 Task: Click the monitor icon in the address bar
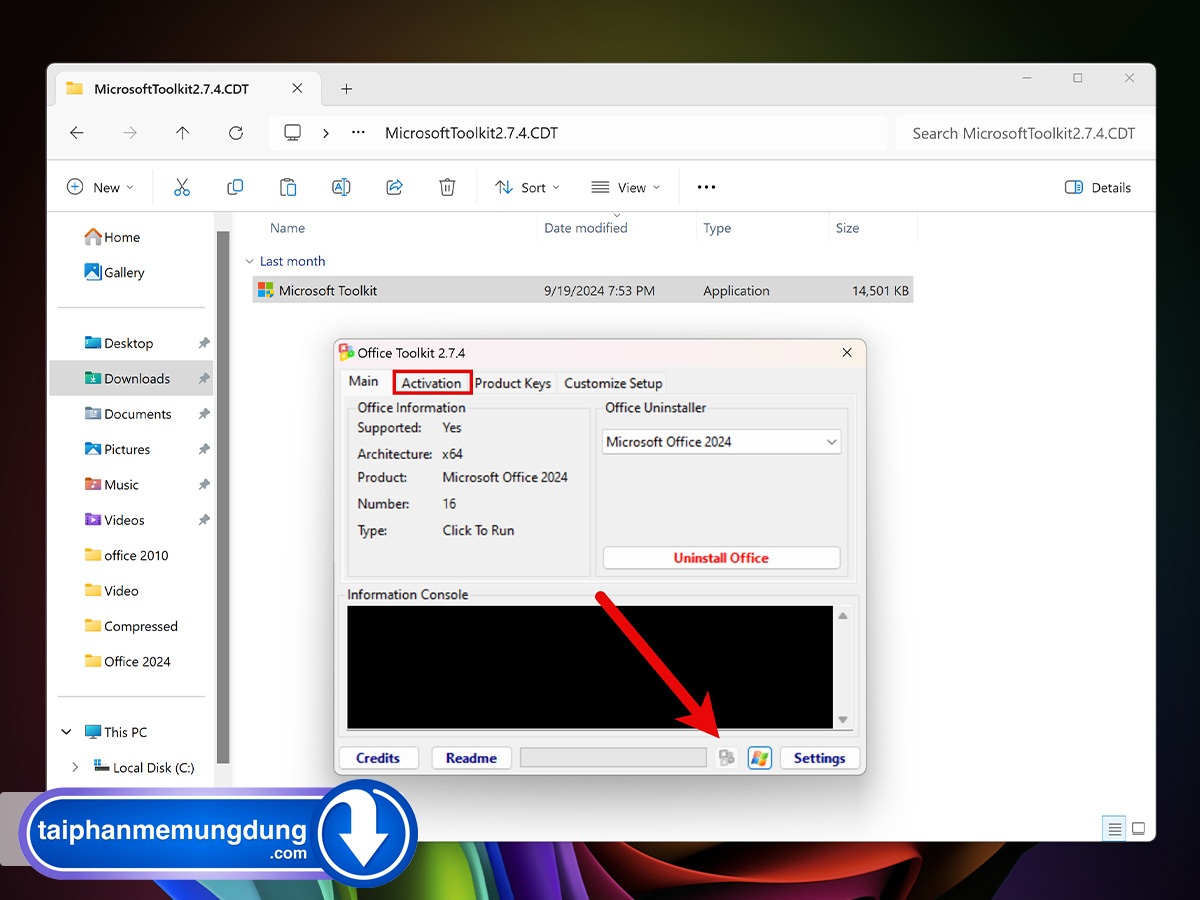pyautogui.click(x=293, y=133)
